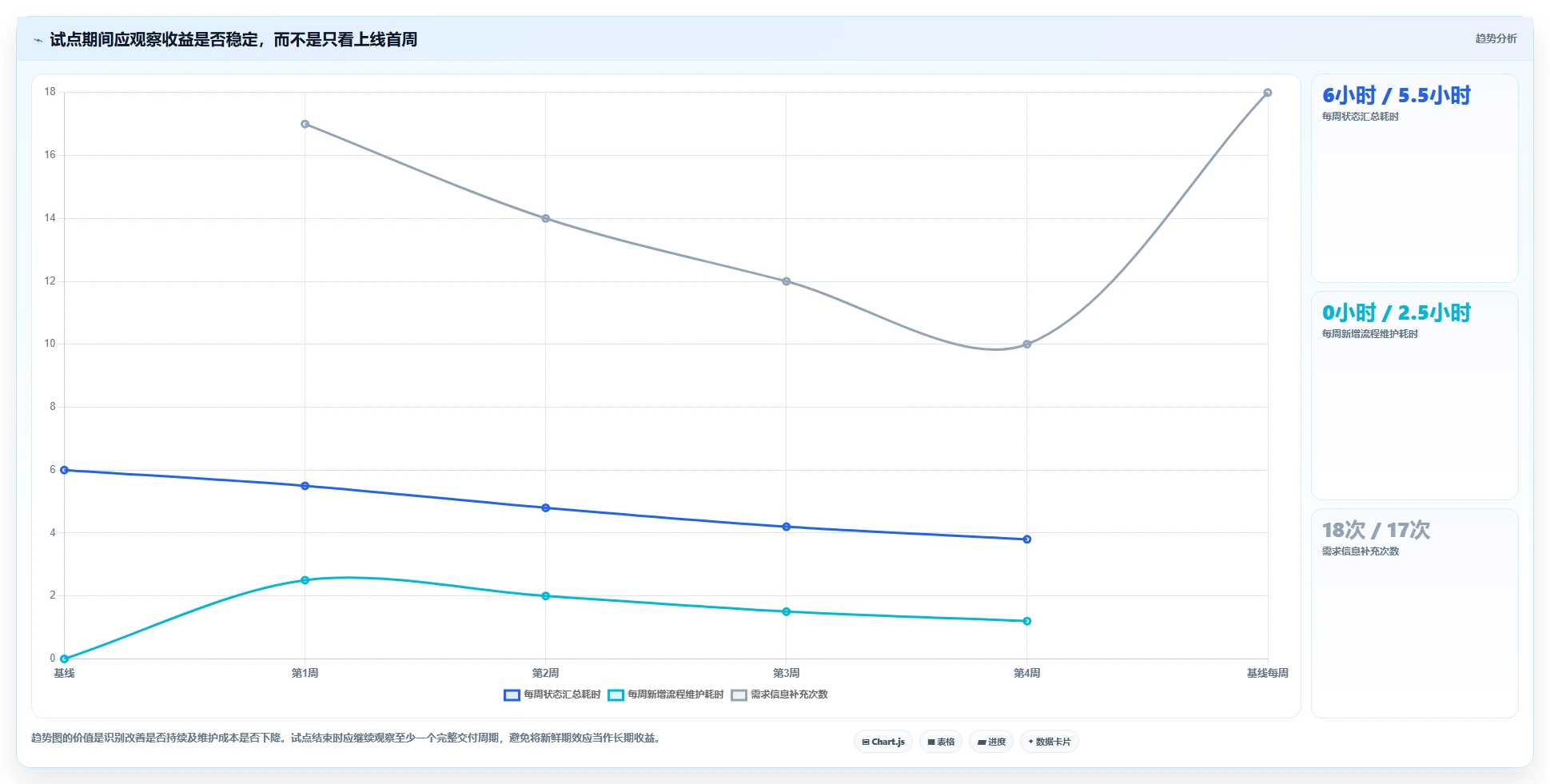Image resolution: width=1550 pixels, height=784 pixels.
Task: Click the cyan data point at 基线
Action: pos(64,659)
